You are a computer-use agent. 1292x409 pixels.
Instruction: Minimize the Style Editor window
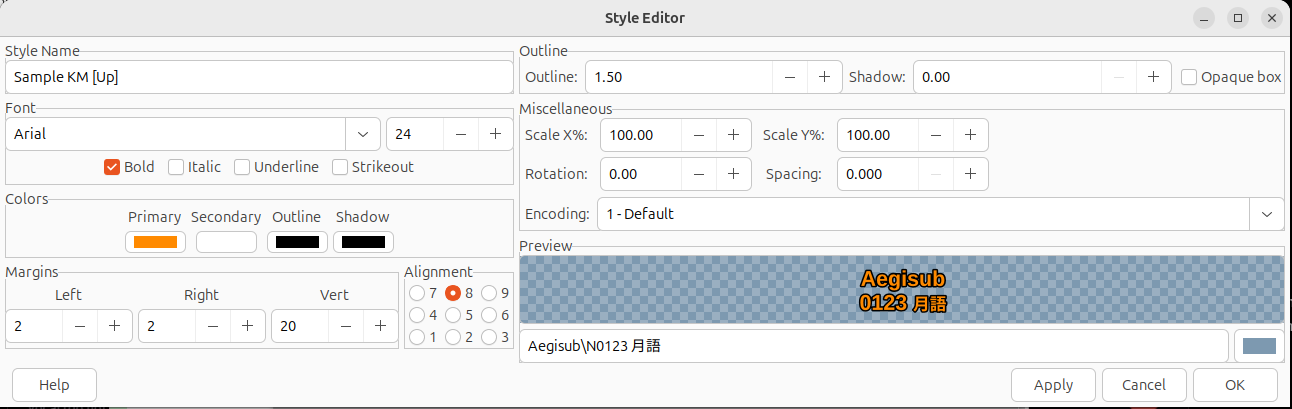pyautogui.click(x=1204, y=18)
